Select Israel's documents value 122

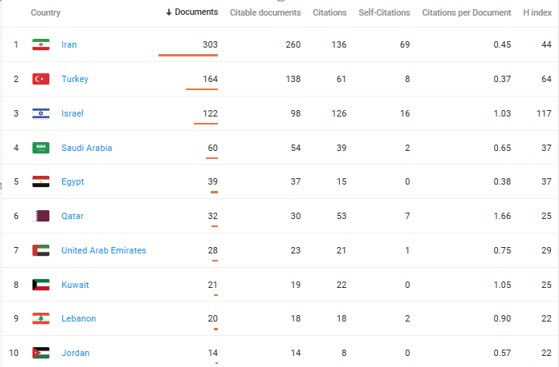pyautogui.click(x=210, y=113)
